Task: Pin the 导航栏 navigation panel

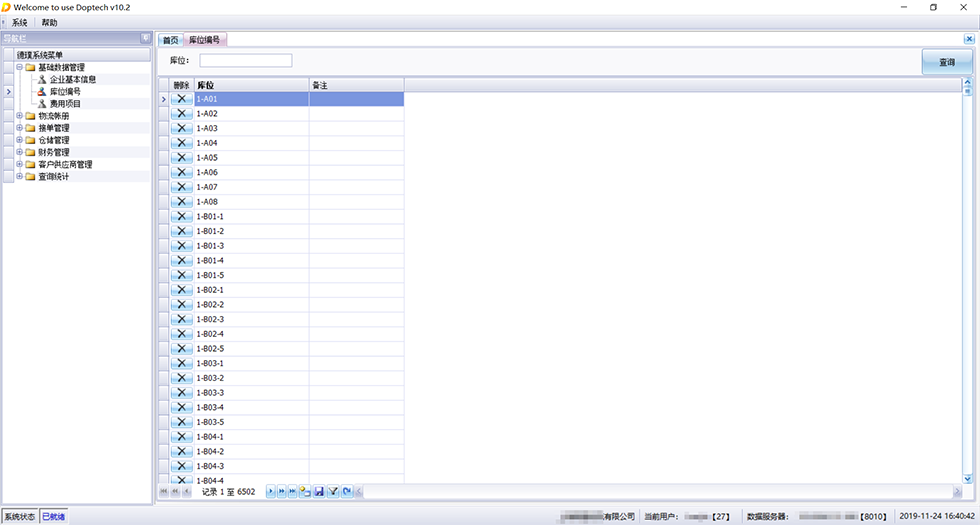Action: (x=146, y=39)
